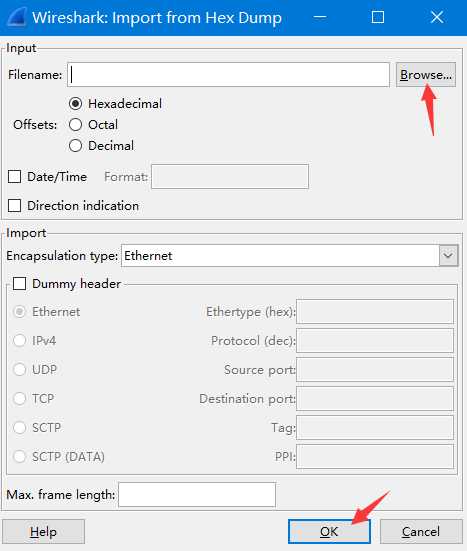Image resolution: width=467 pixels, height=551 pixels.
Task: Focus the Filename text field
Action: coord(228,74)
